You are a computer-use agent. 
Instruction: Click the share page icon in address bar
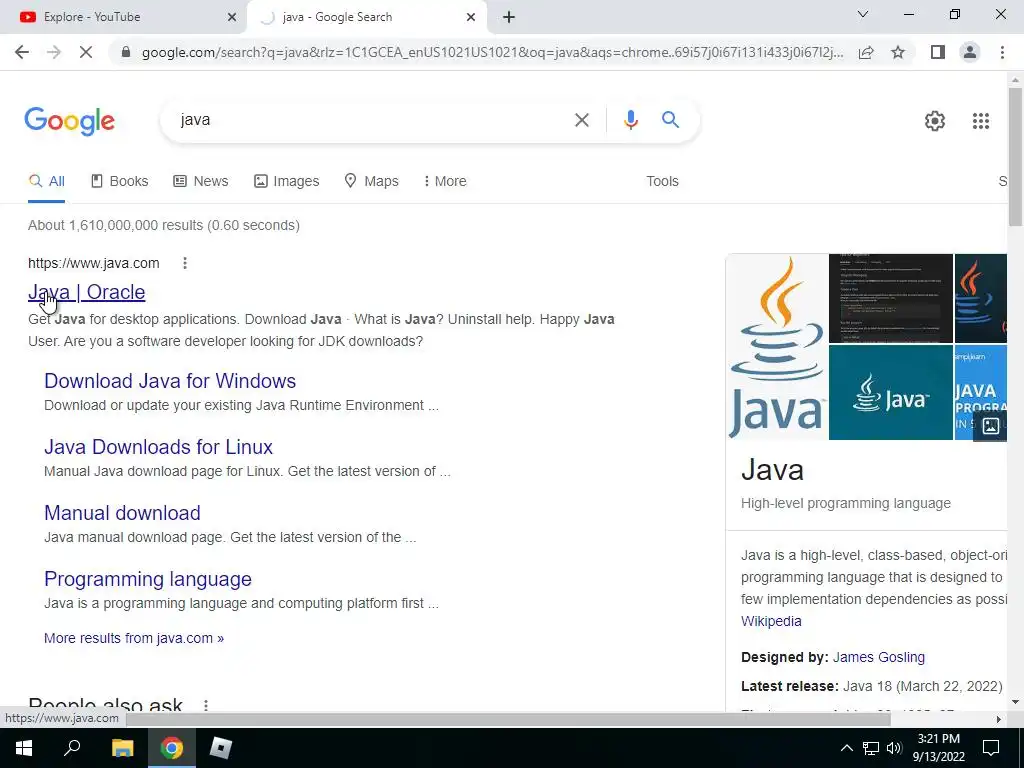866,52
